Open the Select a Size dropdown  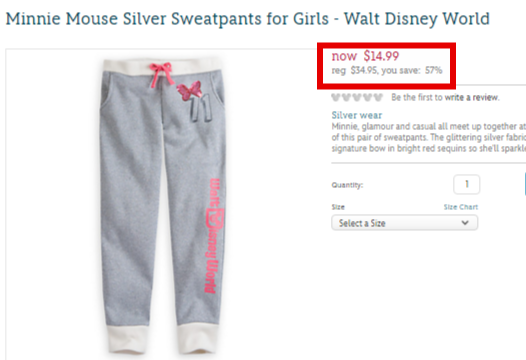405,223
